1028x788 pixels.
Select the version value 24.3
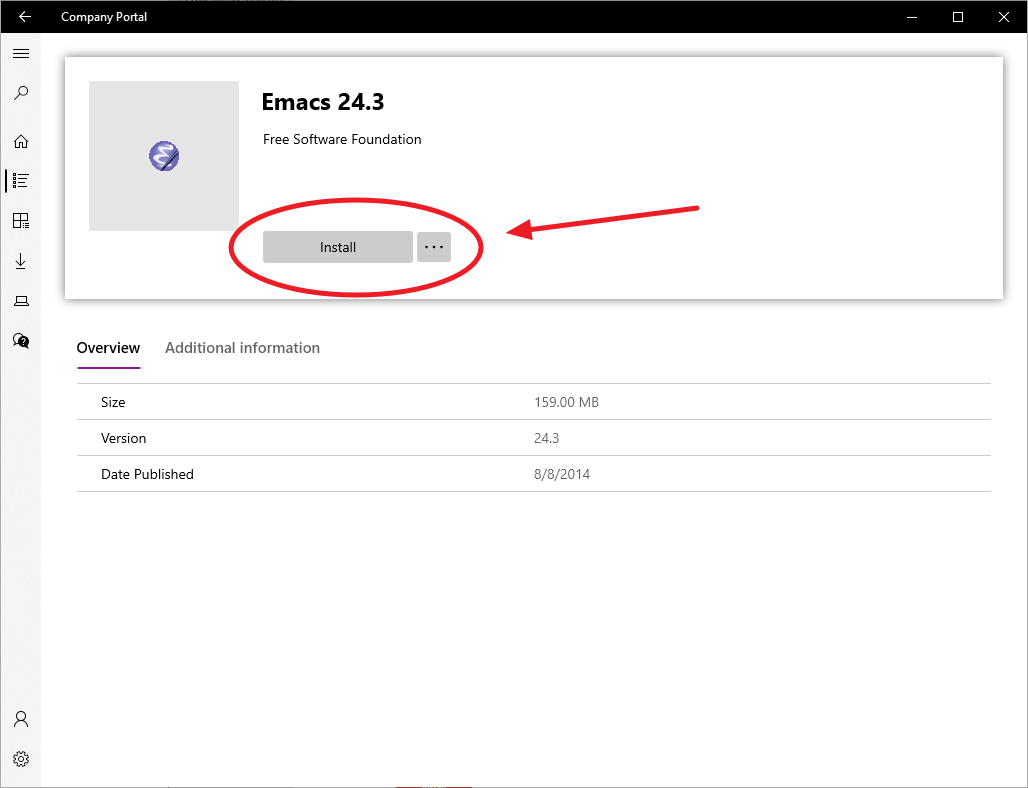[547, 439]
